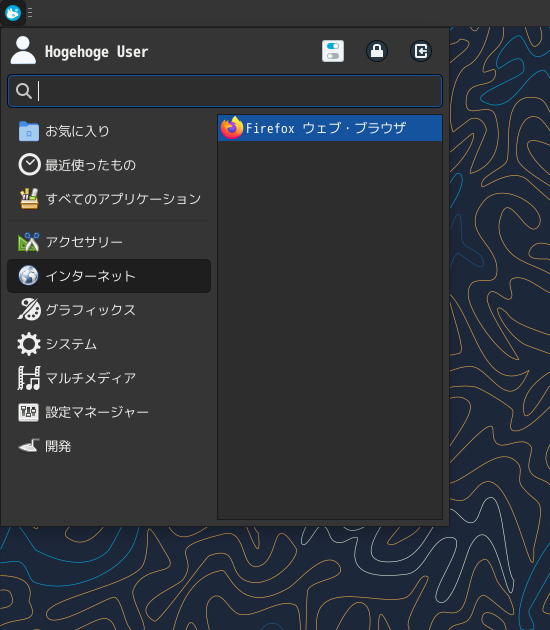Click the Hogehoge User name label
The height and width of the screenshot is (630, 550).
pos(96,51)
